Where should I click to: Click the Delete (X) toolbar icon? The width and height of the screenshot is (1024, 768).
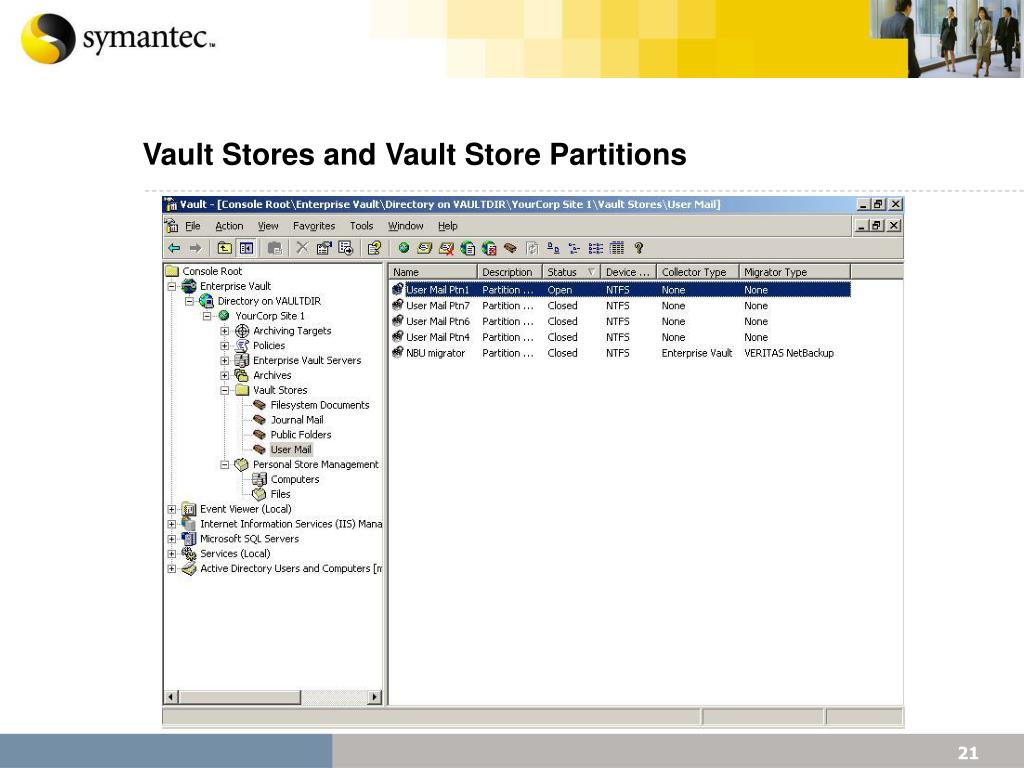click(x=302, y=248)
